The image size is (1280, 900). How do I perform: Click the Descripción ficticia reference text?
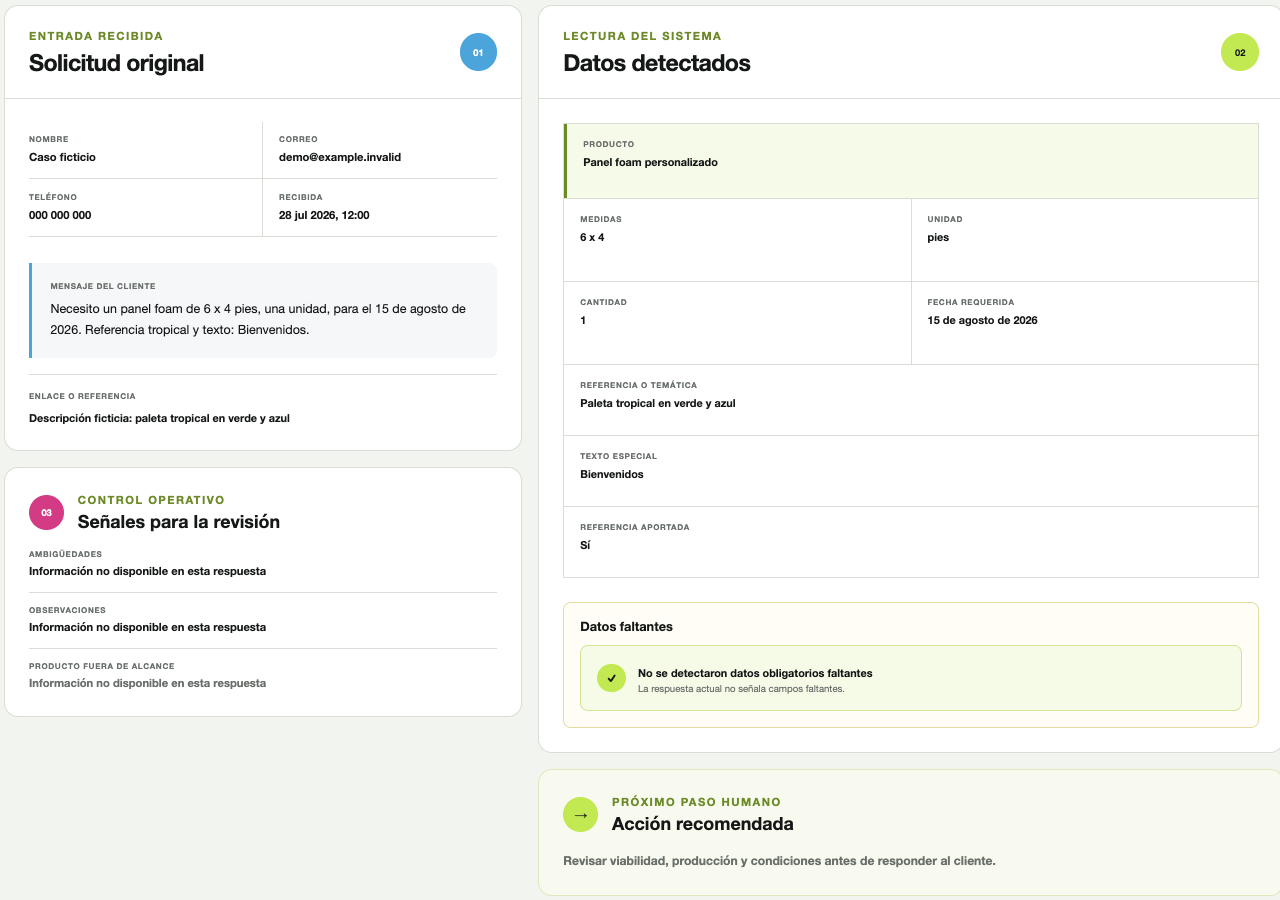tap(159, 418)
